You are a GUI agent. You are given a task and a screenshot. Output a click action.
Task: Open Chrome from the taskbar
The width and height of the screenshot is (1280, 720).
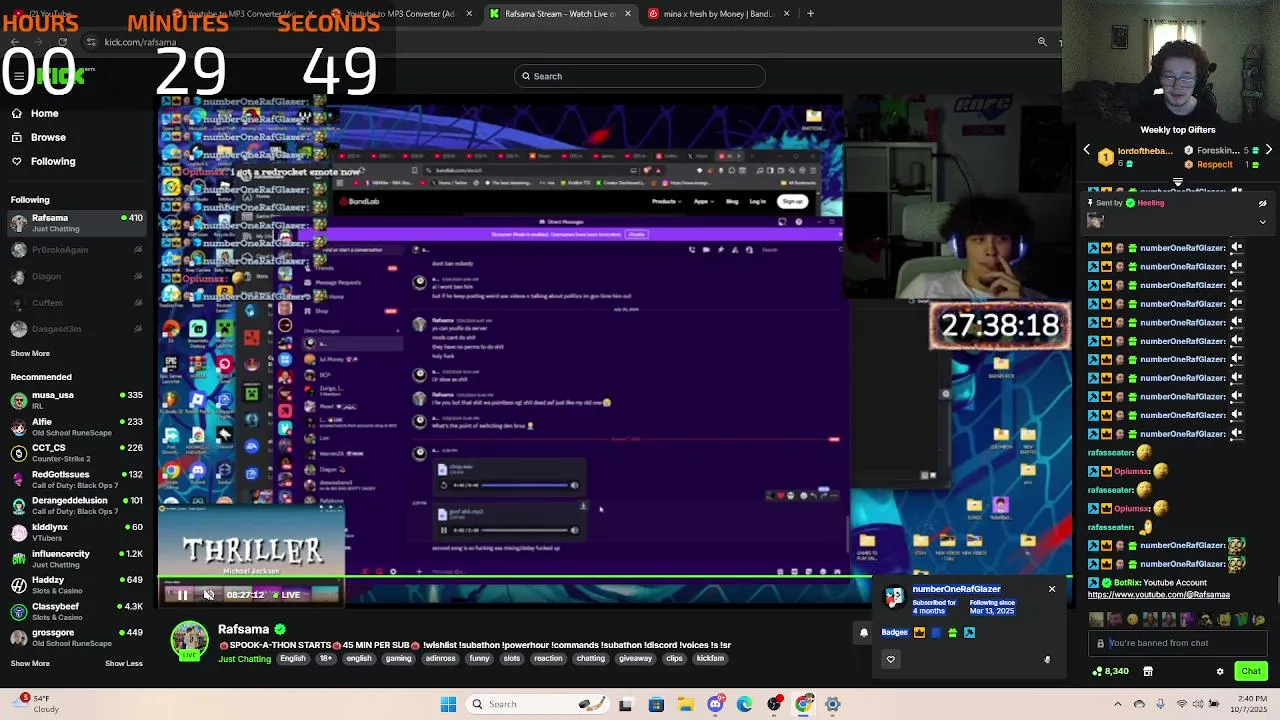[804, 704]
